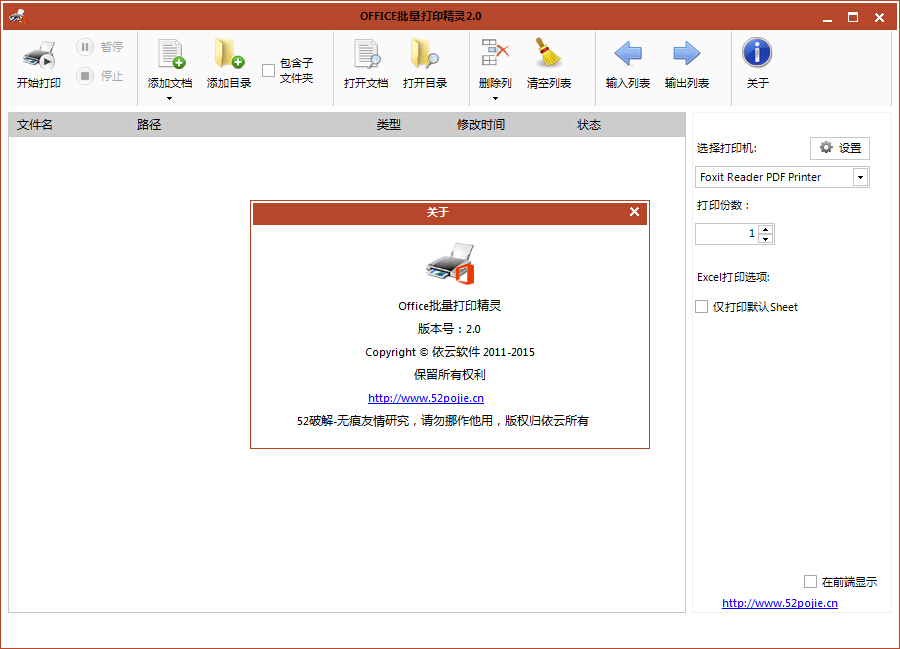Click the 开始打印 printer icon

[38, 52]
